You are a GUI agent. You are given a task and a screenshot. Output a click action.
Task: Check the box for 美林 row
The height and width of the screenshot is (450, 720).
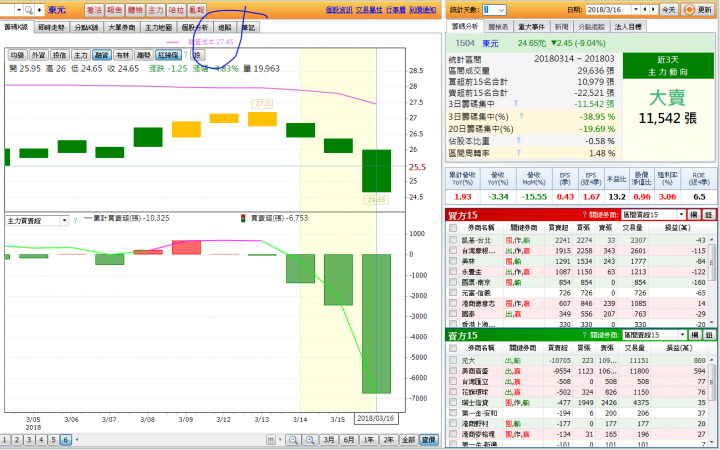453,261
